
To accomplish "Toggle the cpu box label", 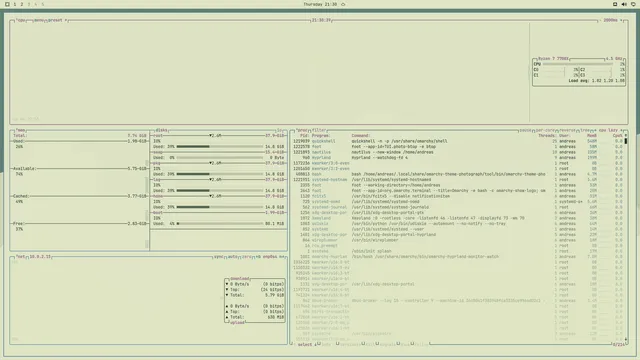I will [21, 20].
